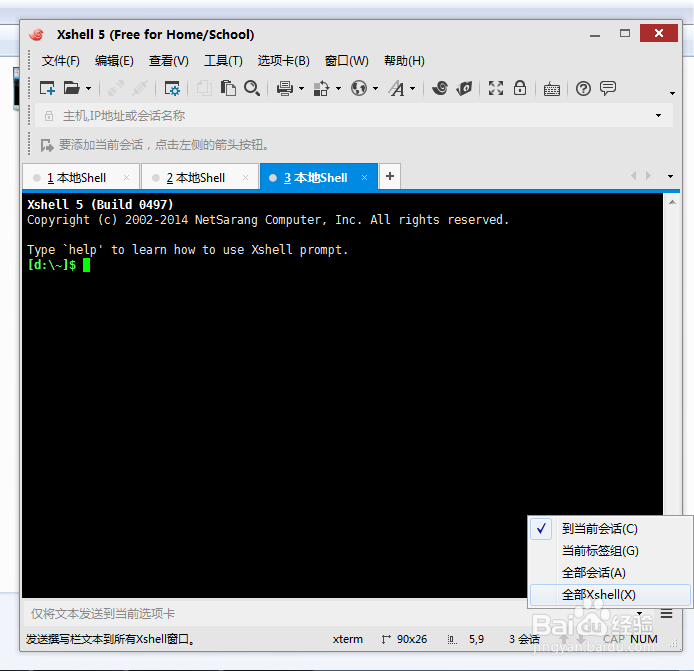The image size is (694, 671).
Task: Click the tab scroll left arrow
Action: point(634,176)
